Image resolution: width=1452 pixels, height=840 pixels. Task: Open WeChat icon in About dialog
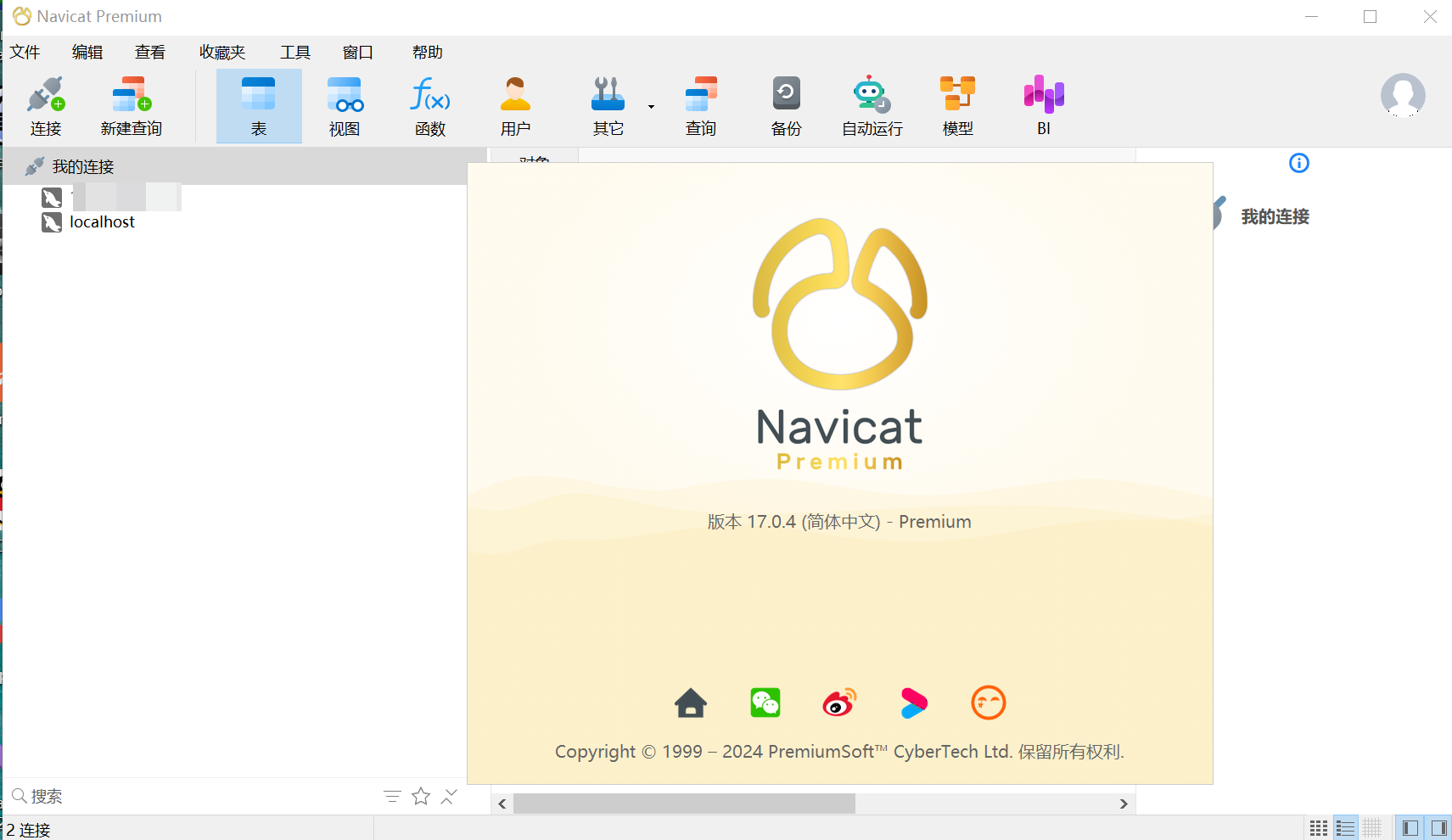point(765,703)
